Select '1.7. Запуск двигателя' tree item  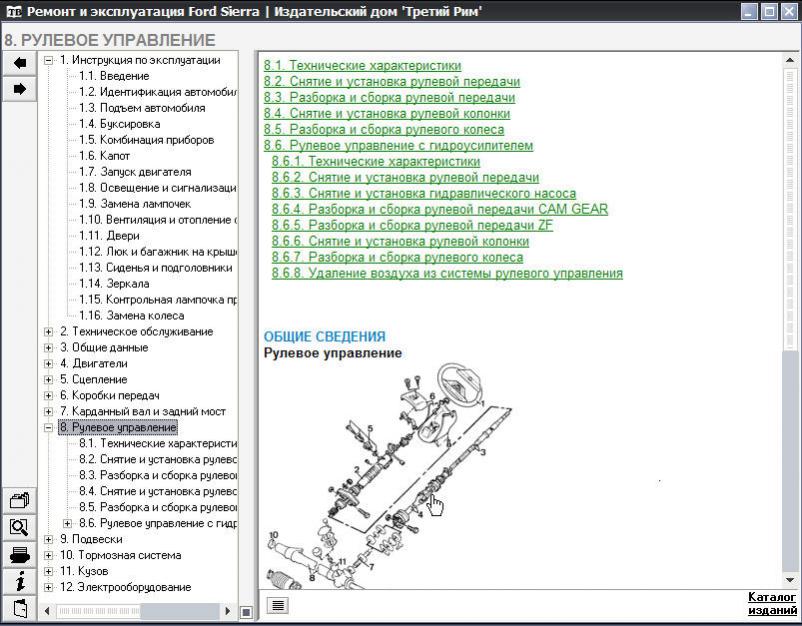[135, 172]
